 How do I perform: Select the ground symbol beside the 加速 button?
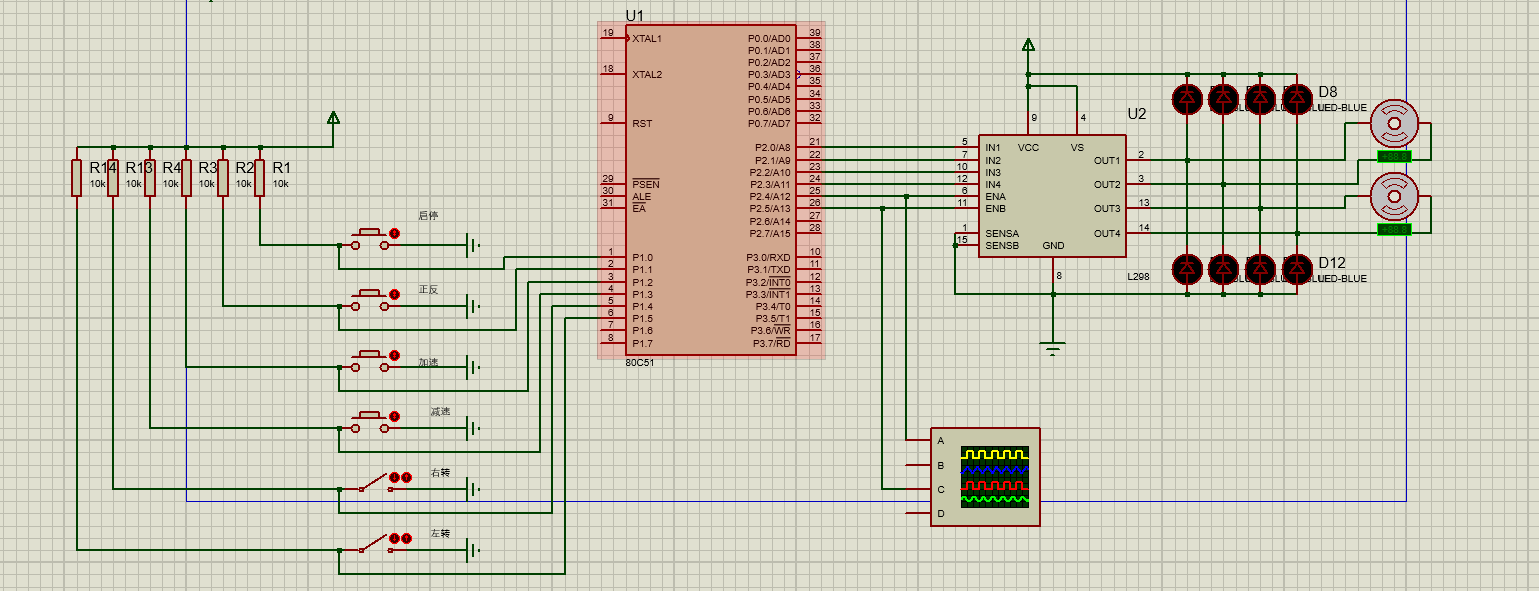coord(473,368)
